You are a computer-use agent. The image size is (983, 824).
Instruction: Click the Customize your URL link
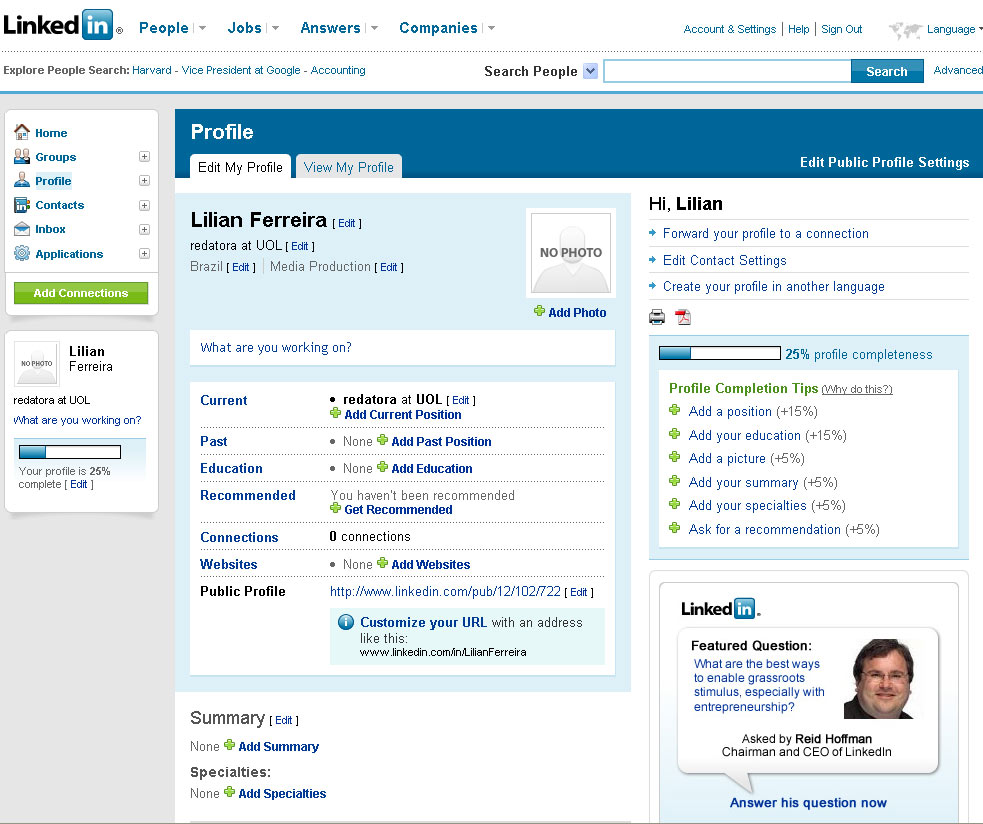pyautogui.click(x=423, y=622)
